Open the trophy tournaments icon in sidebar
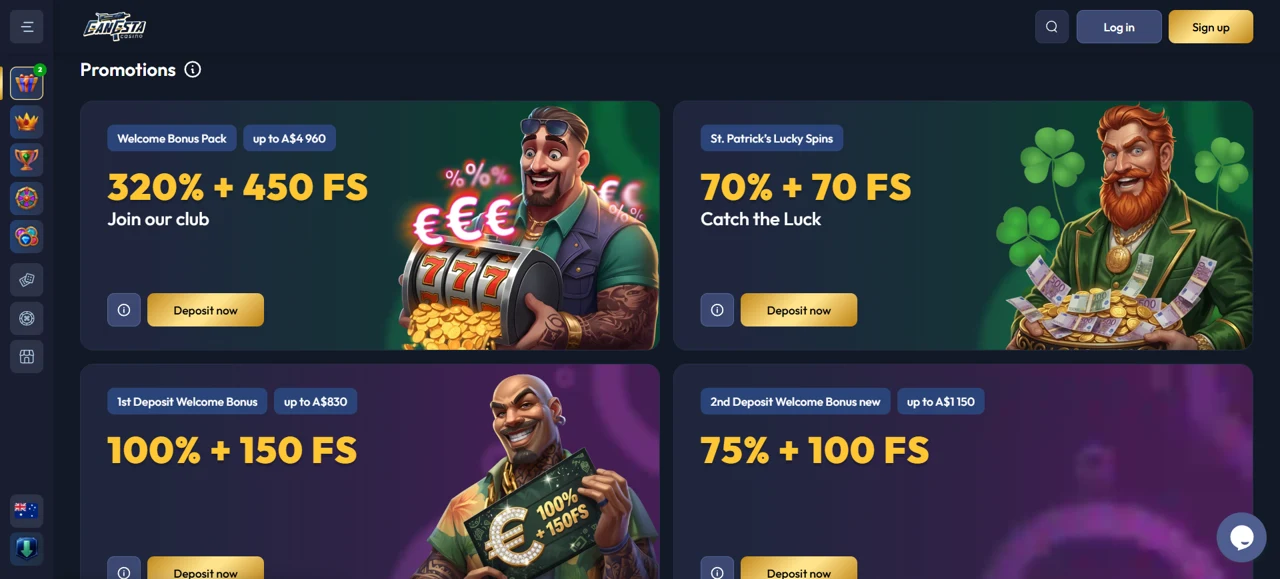 [x=27, y=160]
